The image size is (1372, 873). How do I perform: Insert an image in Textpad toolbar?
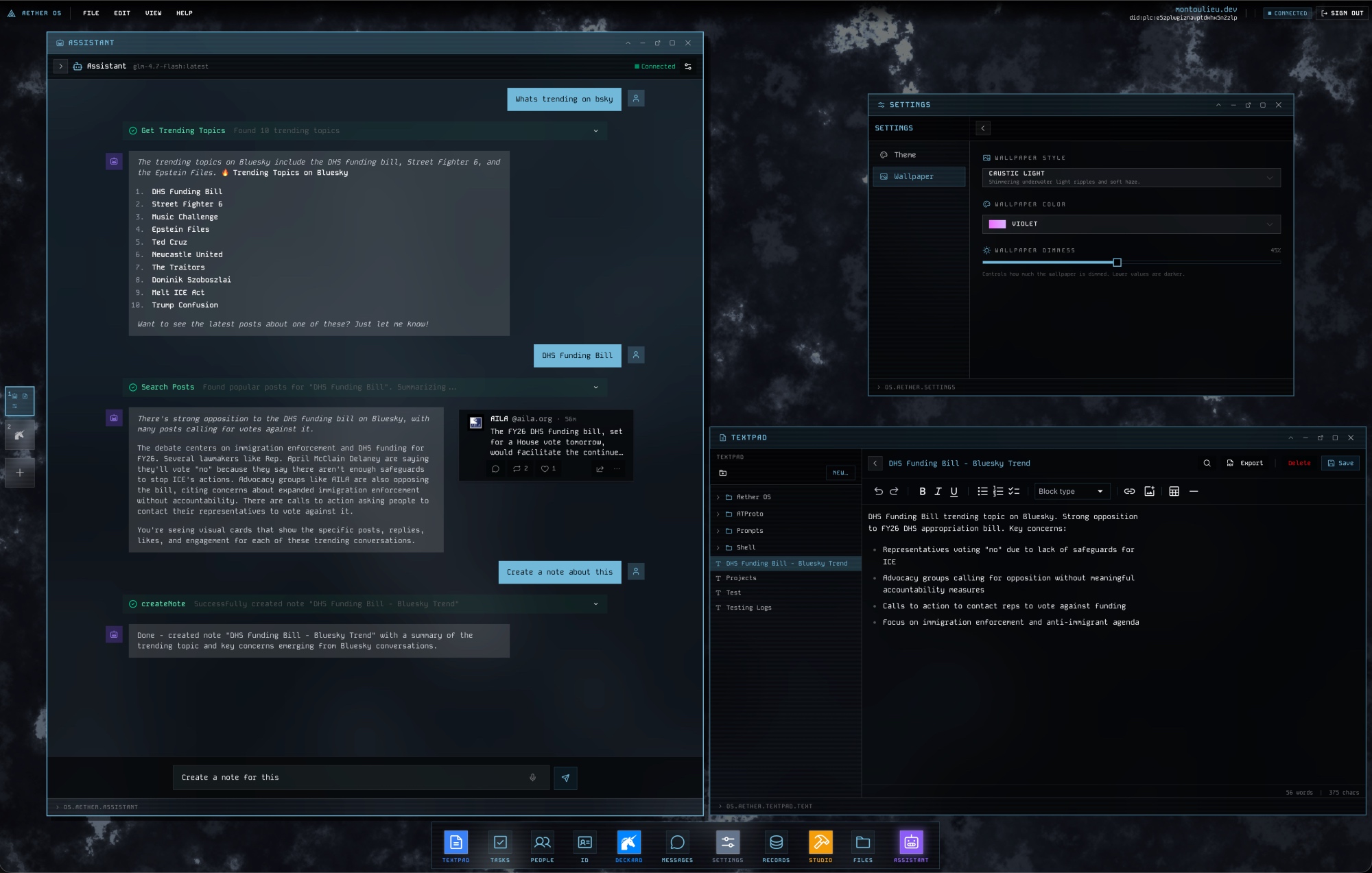(1150, 491)
